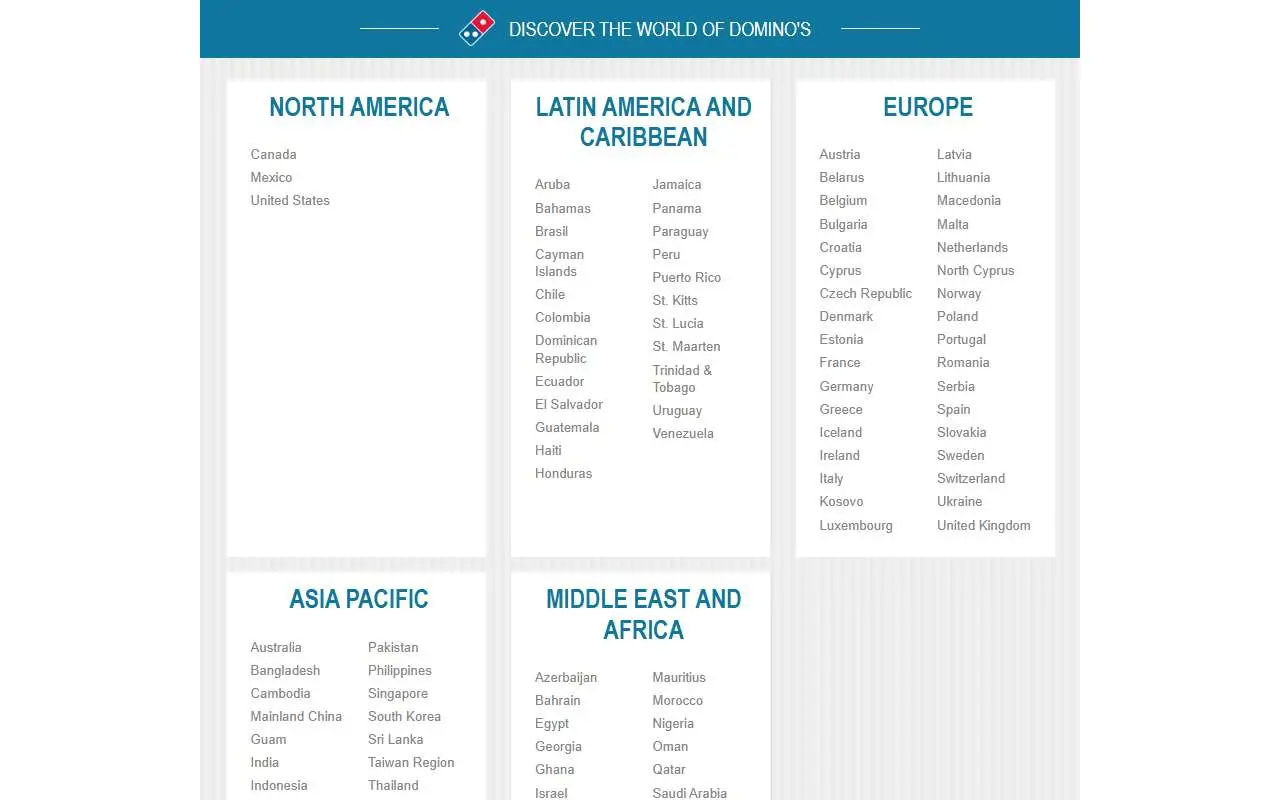
Task: Choose Czech Republic
Action: click(x=866, y=293)
